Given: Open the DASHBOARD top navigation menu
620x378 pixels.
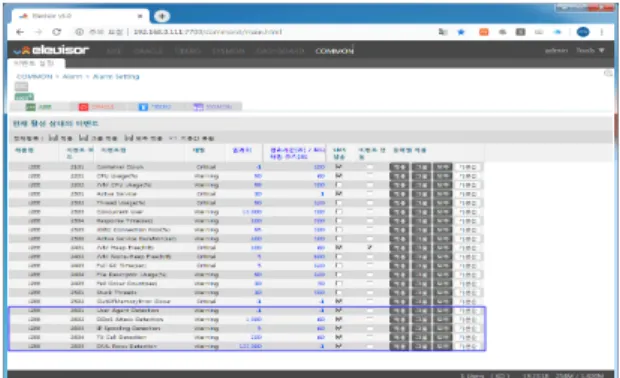Looking at the screenshot, I should click(x=280, y=51).
